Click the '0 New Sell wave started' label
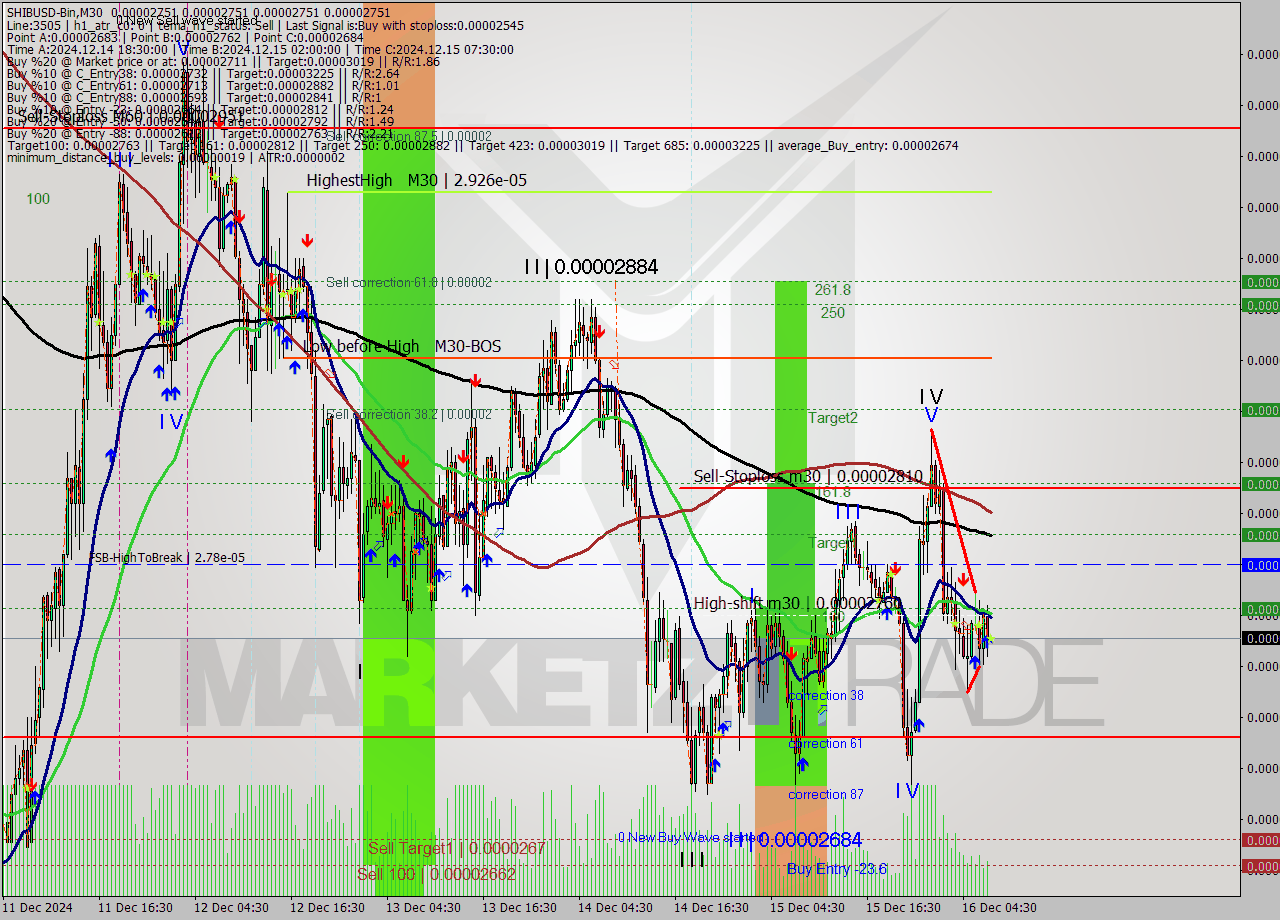 pyautogui.click(x=187, y=19)
